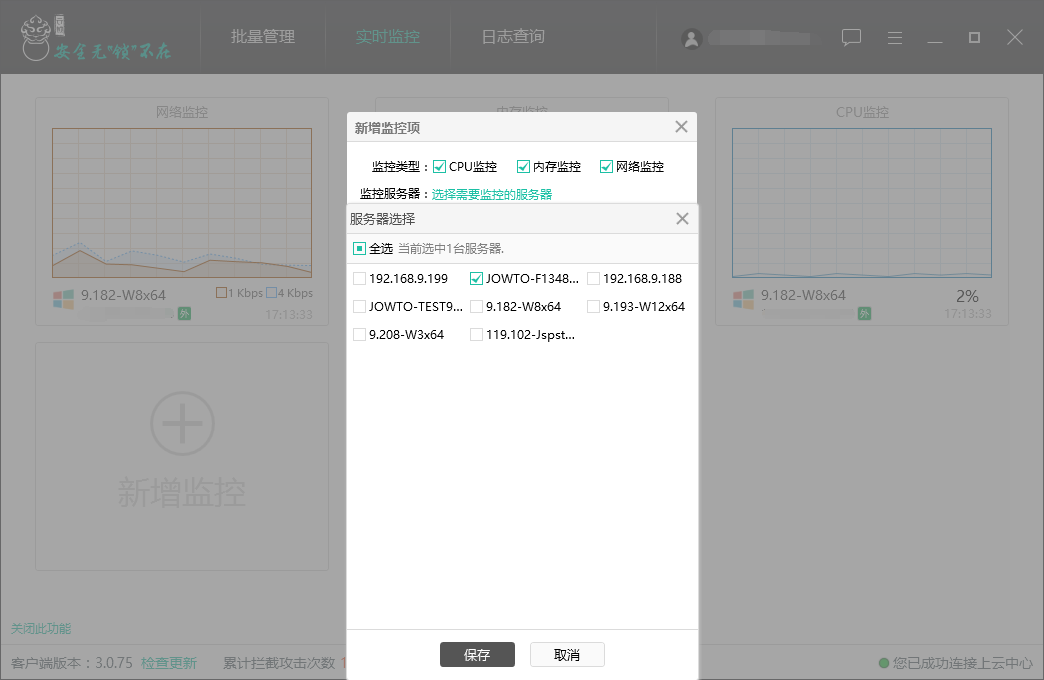Screen dimensions: 1044x680
Task: Open the feedback message bubble icon
Action: tap(851, 37)
